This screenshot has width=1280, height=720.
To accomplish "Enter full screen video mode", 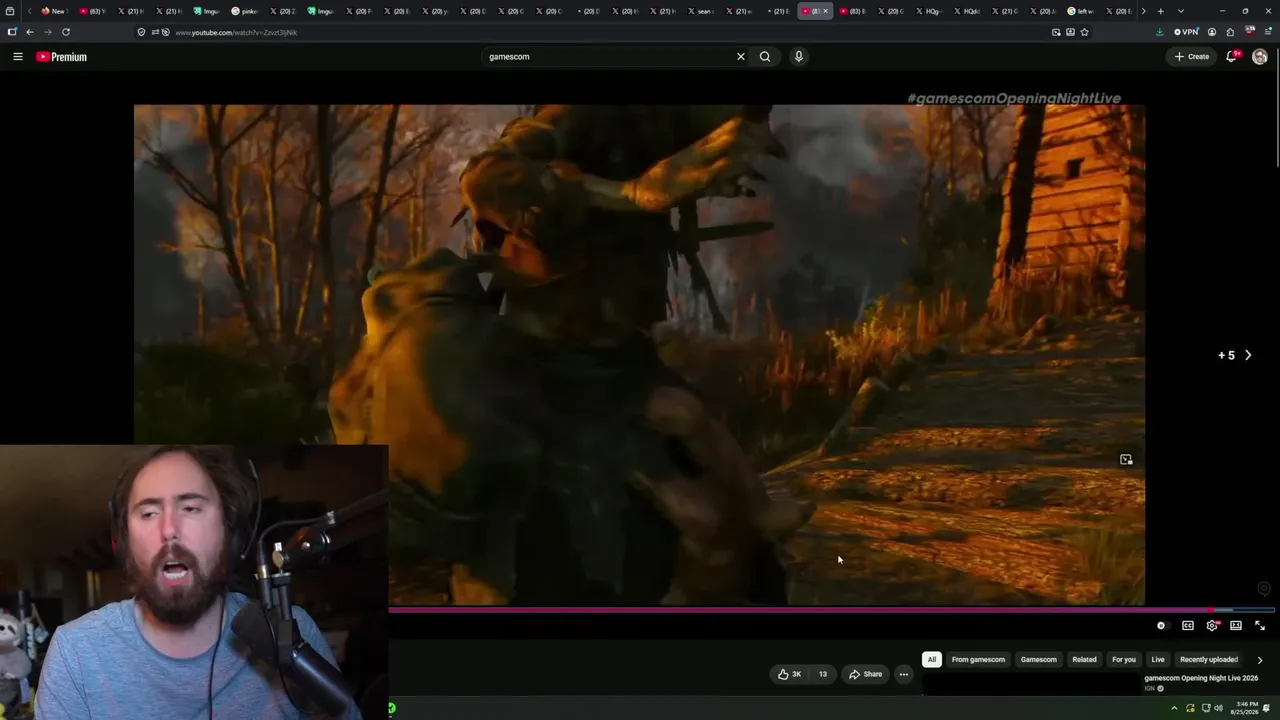I will point(1260,626).
